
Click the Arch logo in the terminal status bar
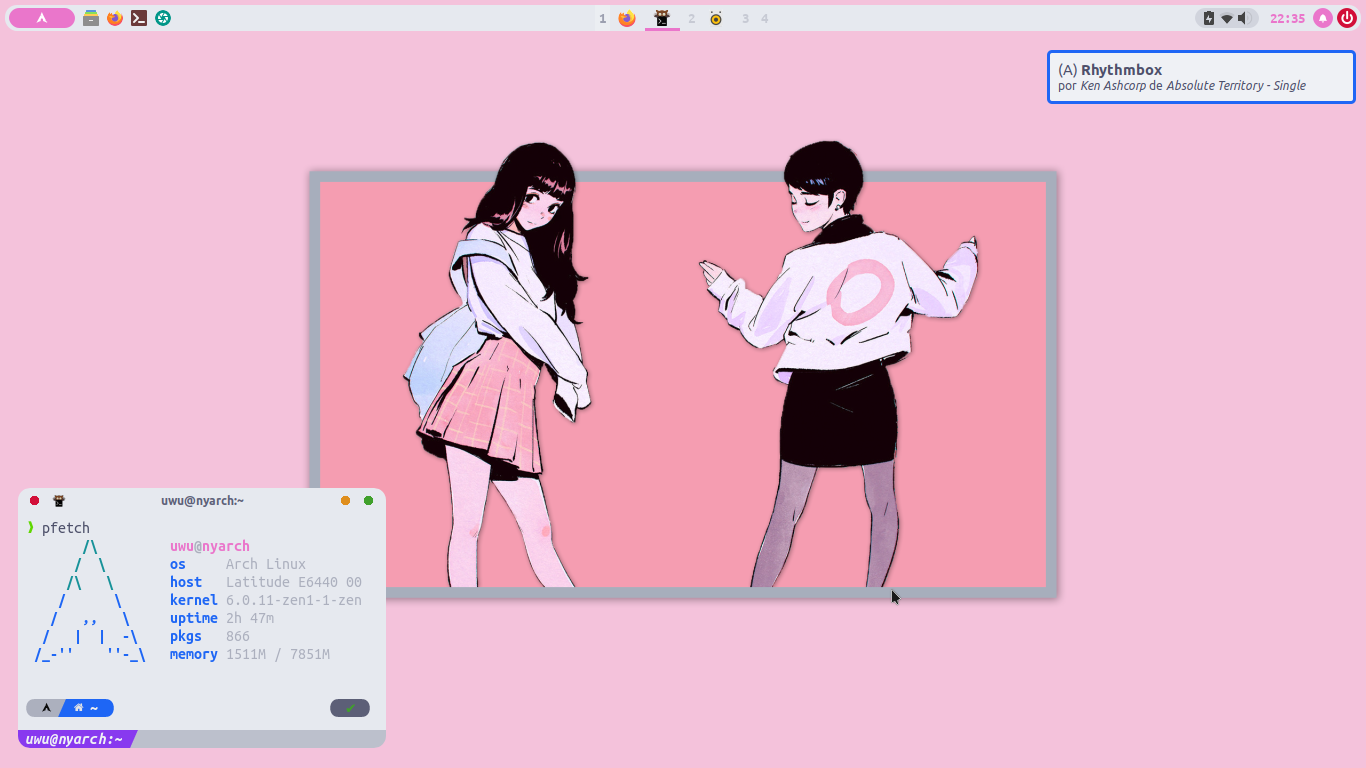coord(46,707)
